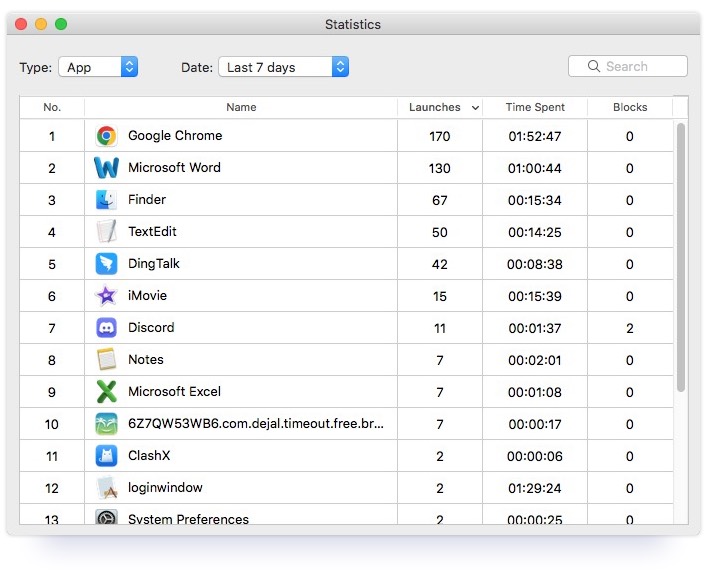Viewport: 708px width, 581px height.
Task: Sort by the Blocks column header
Action: click(630, 107)
